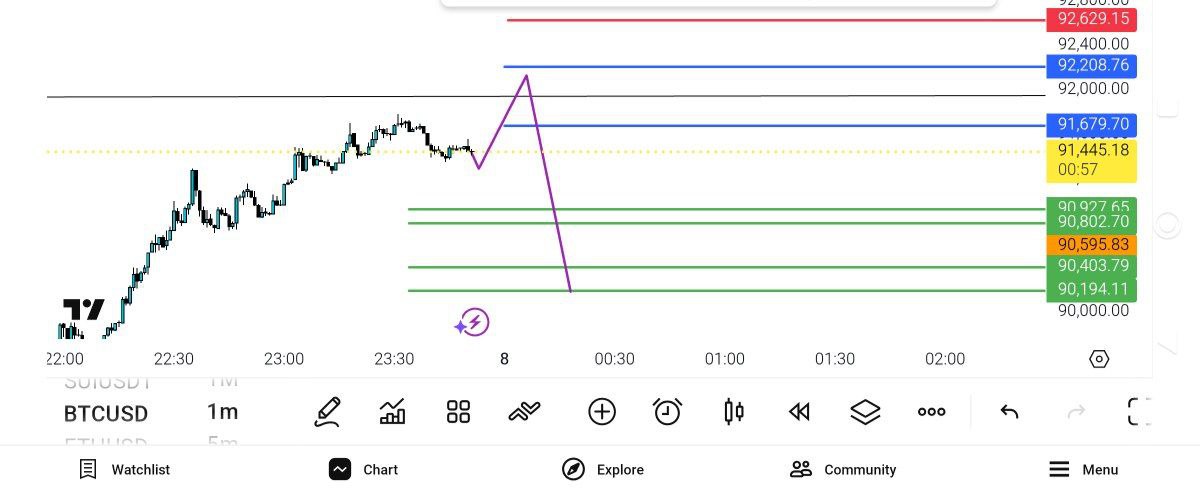This screenshot has width=1200, height=494.
Task: Open the layout grid icon
Action: (x=458, y=412)
